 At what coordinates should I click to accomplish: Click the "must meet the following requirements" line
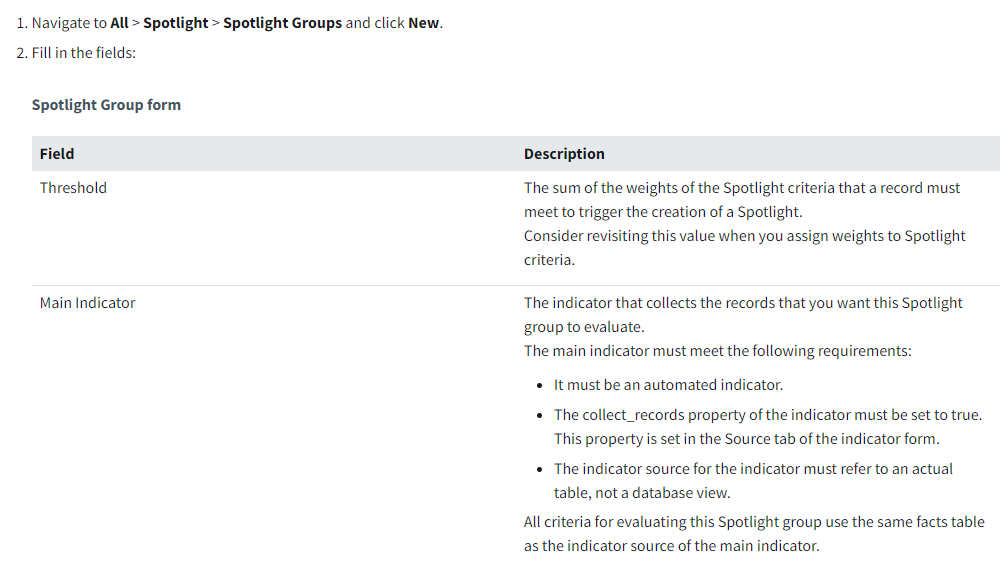(x=717, y=351)
